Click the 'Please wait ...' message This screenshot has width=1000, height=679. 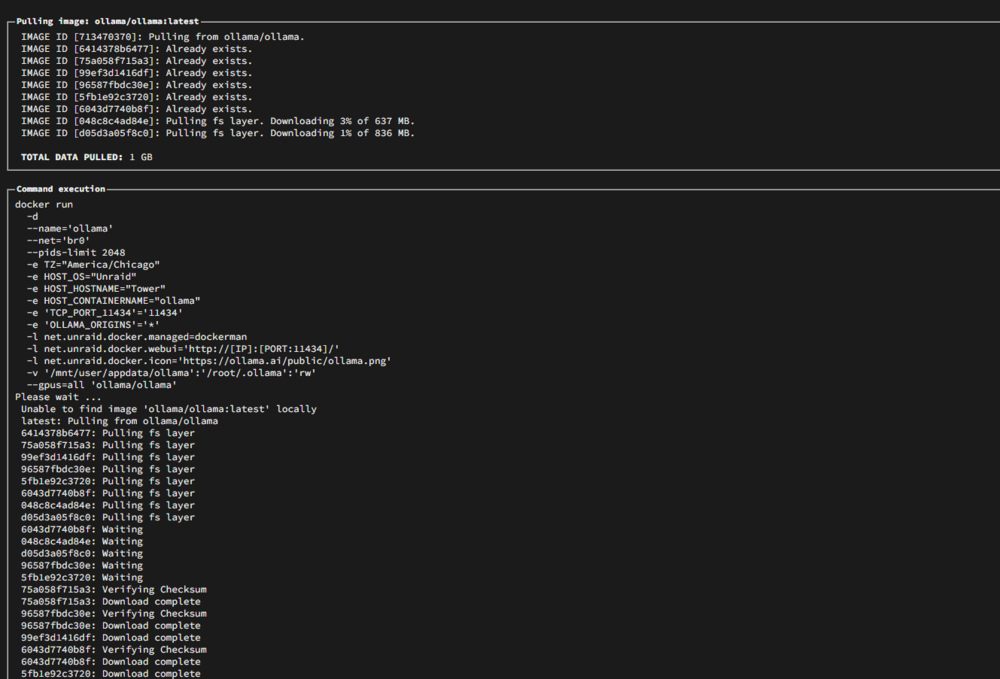pos(58,397)
